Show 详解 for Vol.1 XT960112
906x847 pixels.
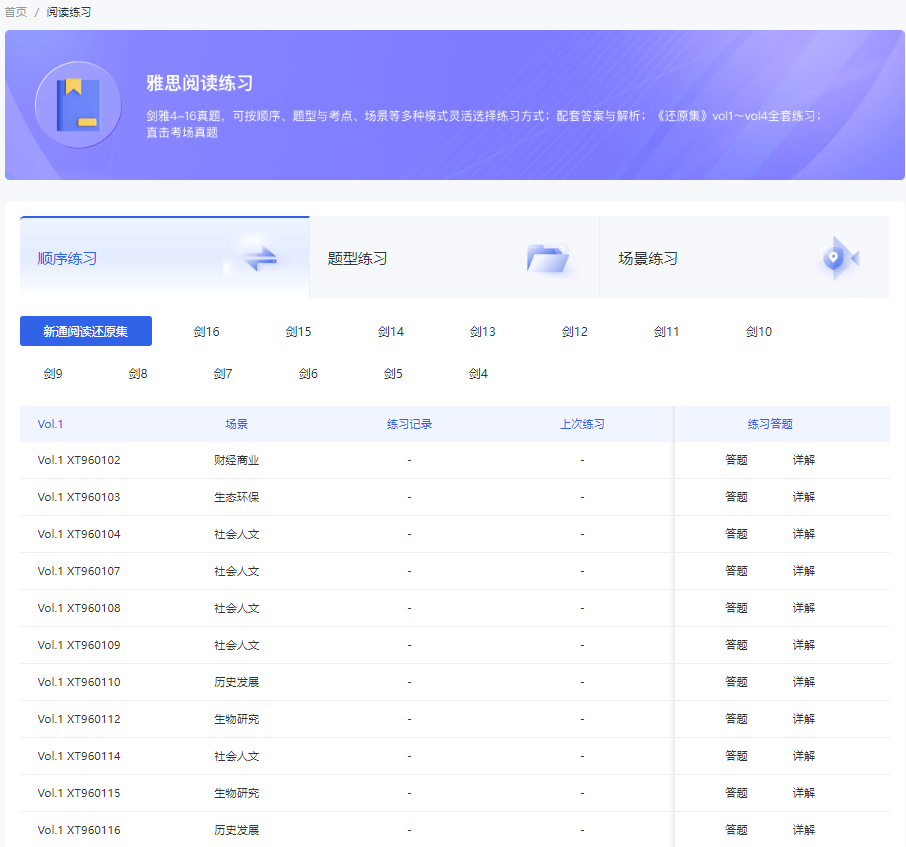[803, 719]
